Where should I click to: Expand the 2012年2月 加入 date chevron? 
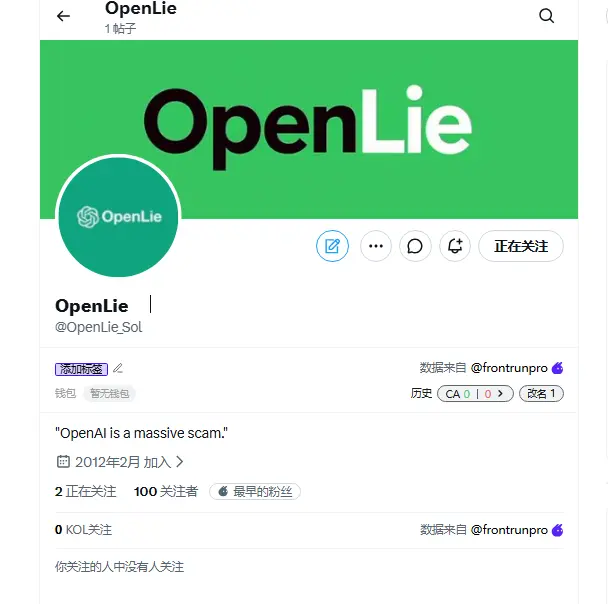coord(180,461)
